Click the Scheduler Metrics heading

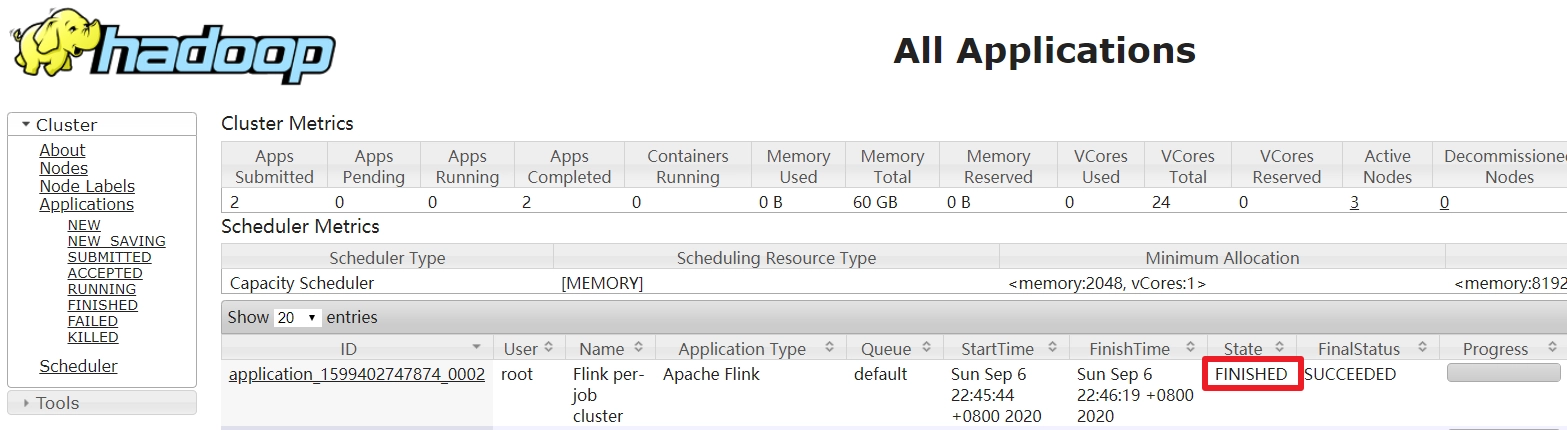point(300,226)
